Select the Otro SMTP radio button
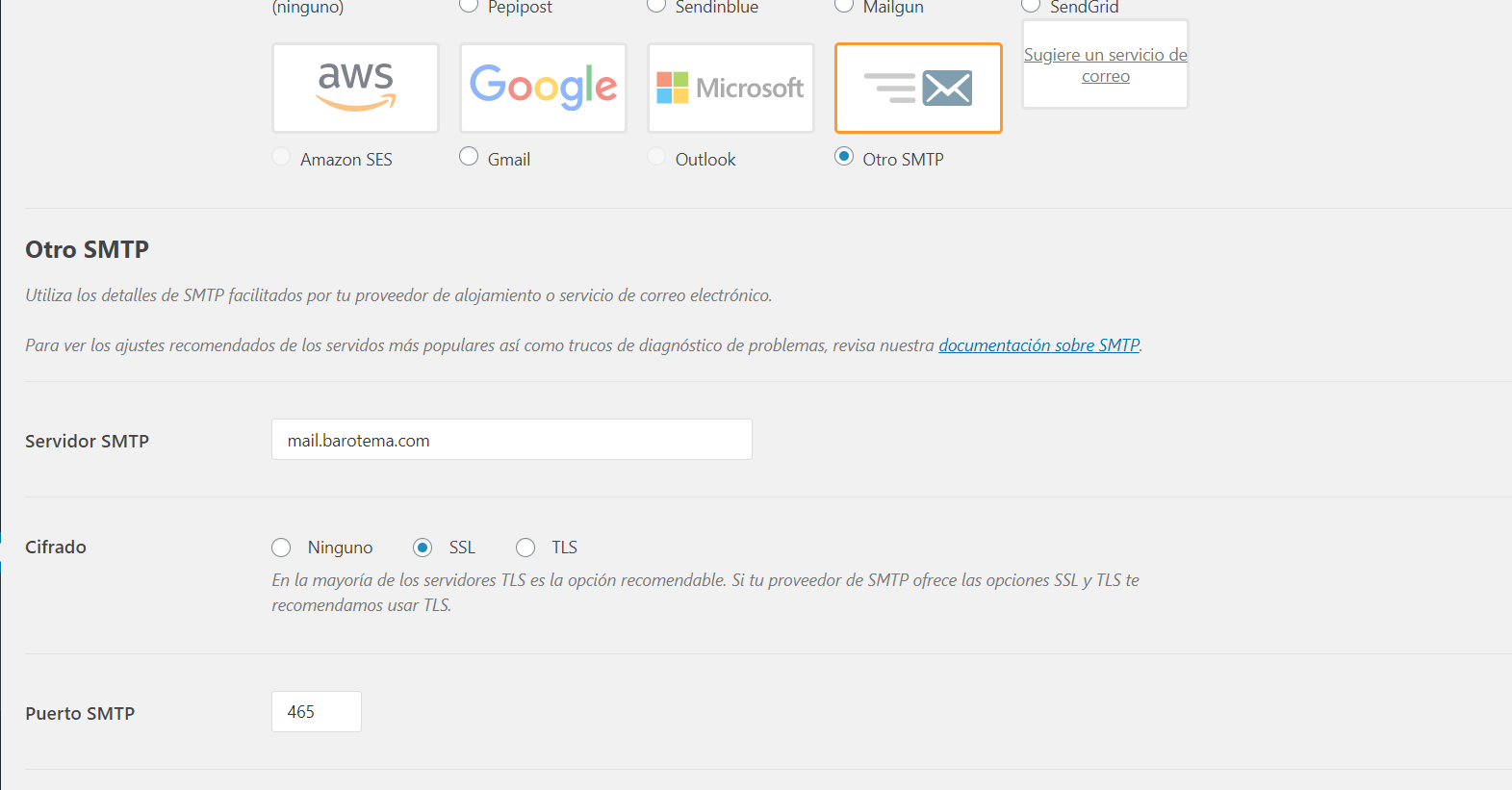Viewport: 1512px width, 790px height. [844, 156]
